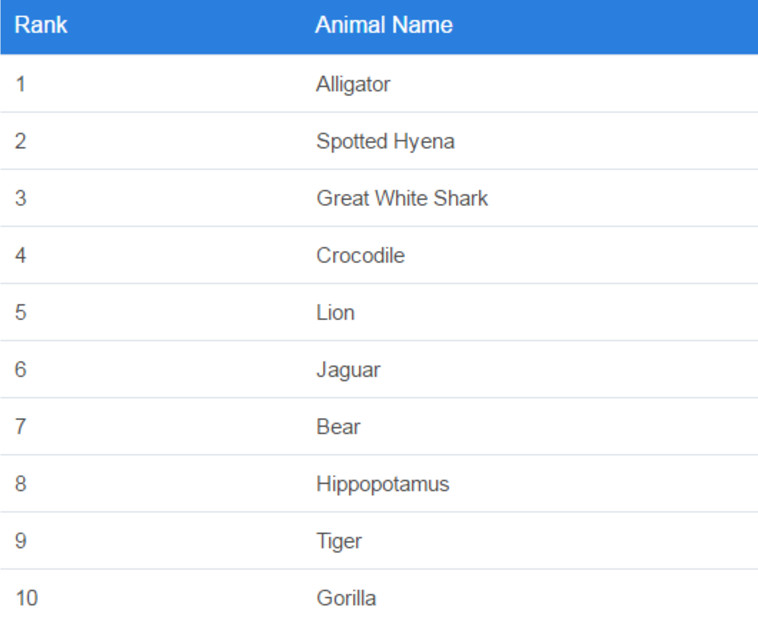Click rank number 4 cell
Screen dimensions: 758x624
coord(20,255)
